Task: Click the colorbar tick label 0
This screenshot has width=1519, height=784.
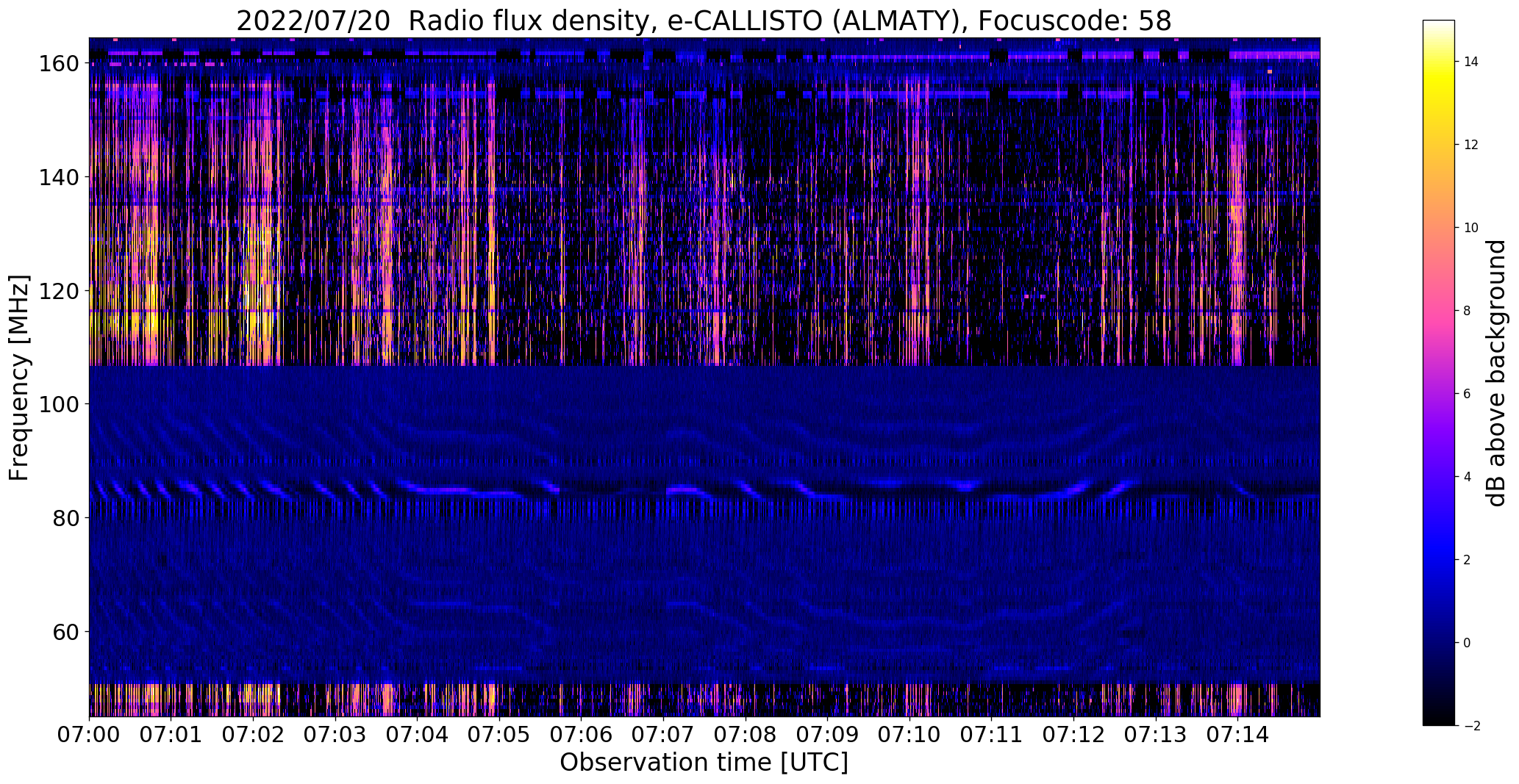Action: (x=1467, y=644)
